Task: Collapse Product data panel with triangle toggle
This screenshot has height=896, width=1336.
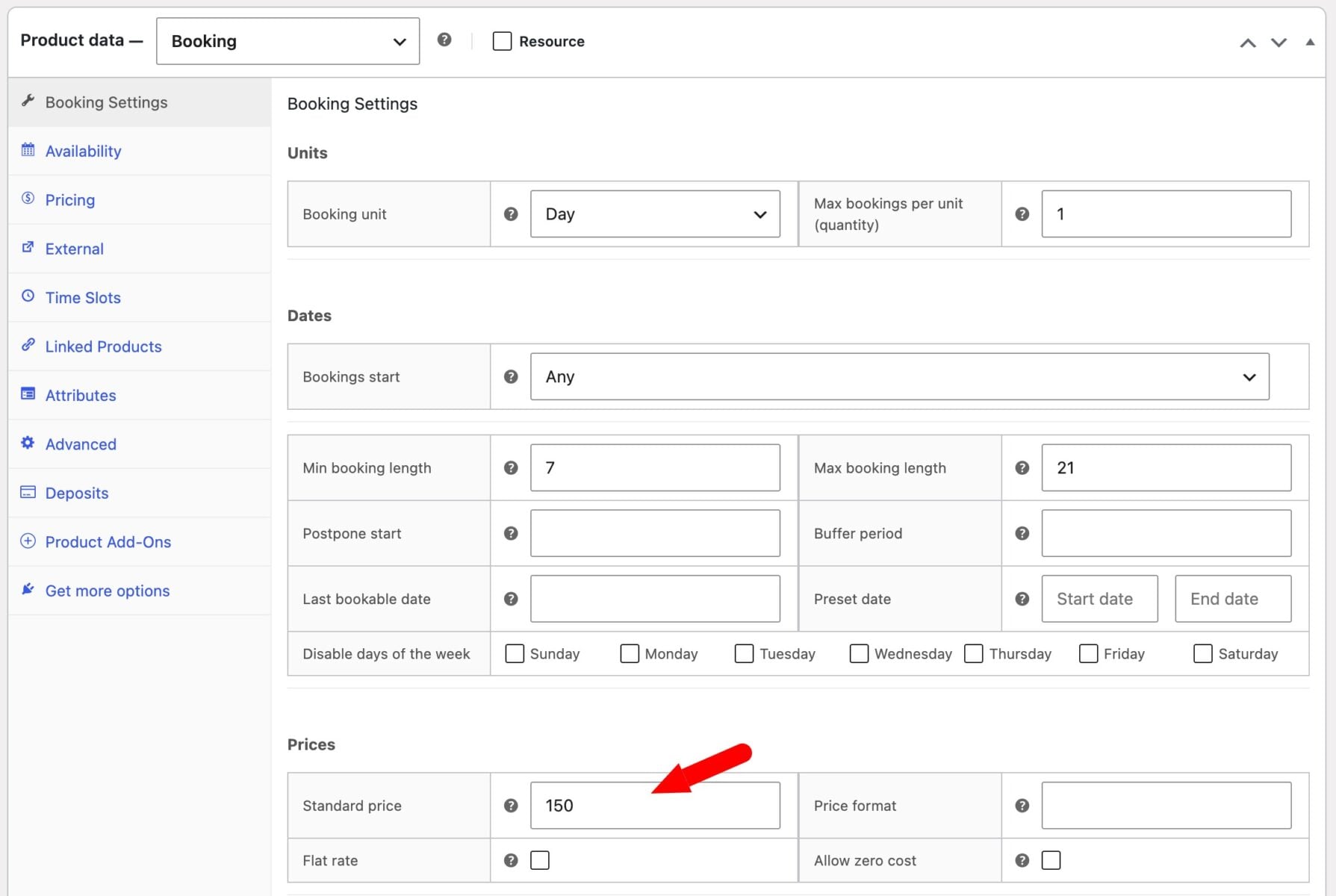Action: 1310,42
